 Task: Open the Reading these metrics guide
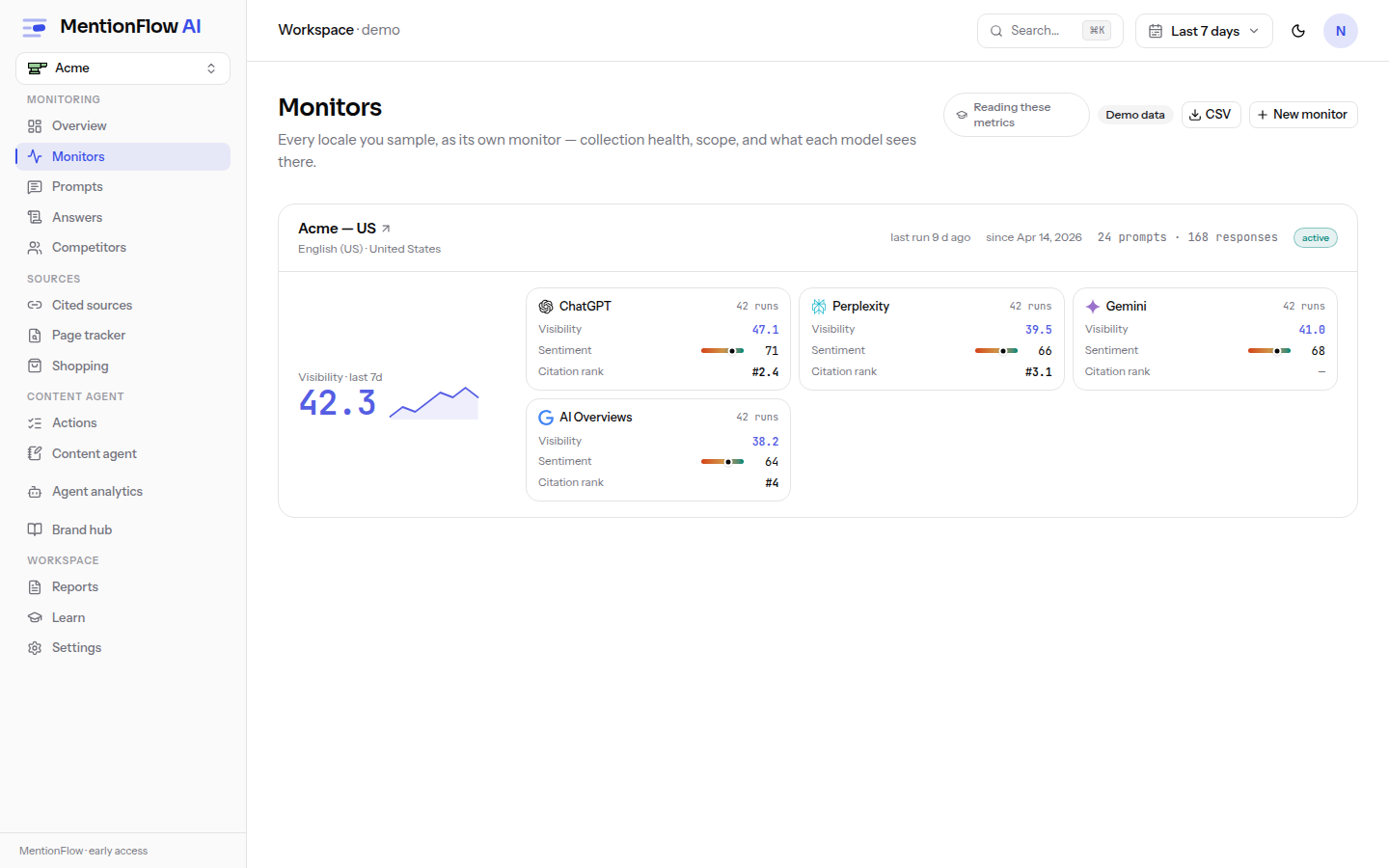click(1017, 115)
